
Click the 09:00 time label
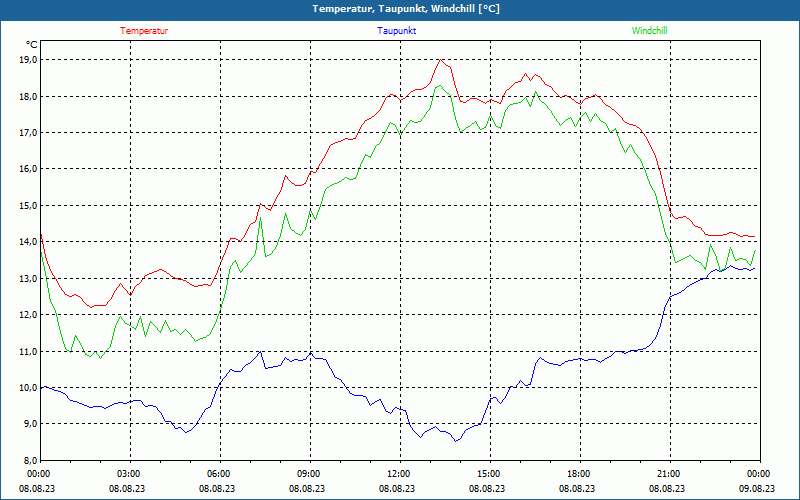click(310, 474)
